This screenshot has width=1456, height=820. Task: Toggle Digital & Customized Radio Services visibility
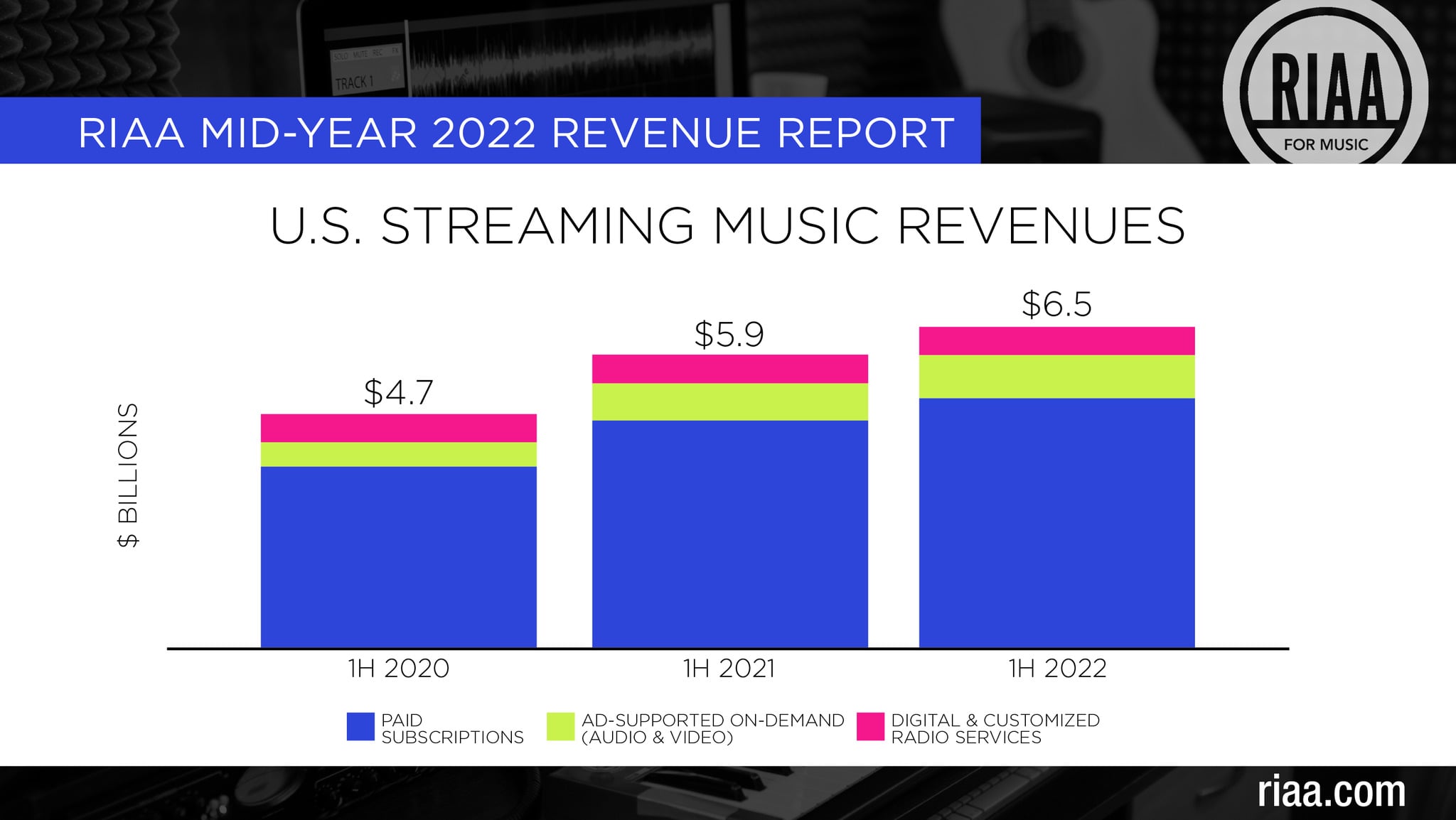pyautogui.click(x=995, y=727)
